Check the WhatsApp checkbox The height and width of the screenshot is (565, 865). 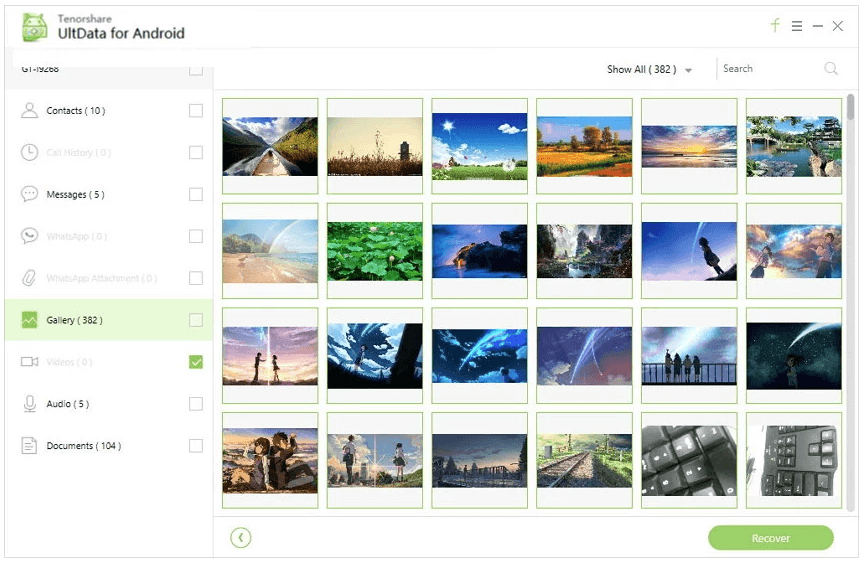[x=196, y=236]
